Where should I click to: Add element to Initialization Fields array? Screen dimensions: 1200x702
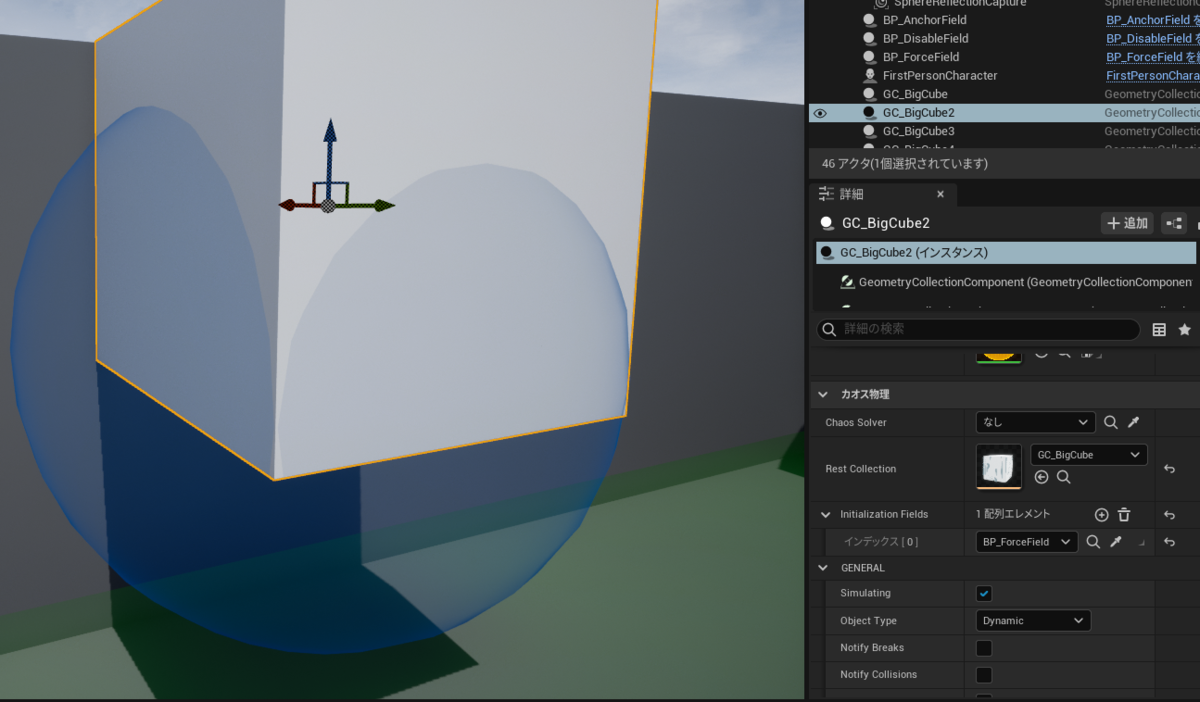[1102, 515]
